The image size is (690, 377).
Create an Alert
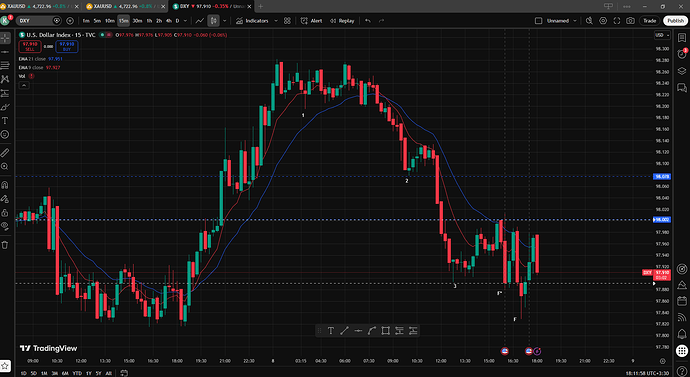tap(311, 21)
